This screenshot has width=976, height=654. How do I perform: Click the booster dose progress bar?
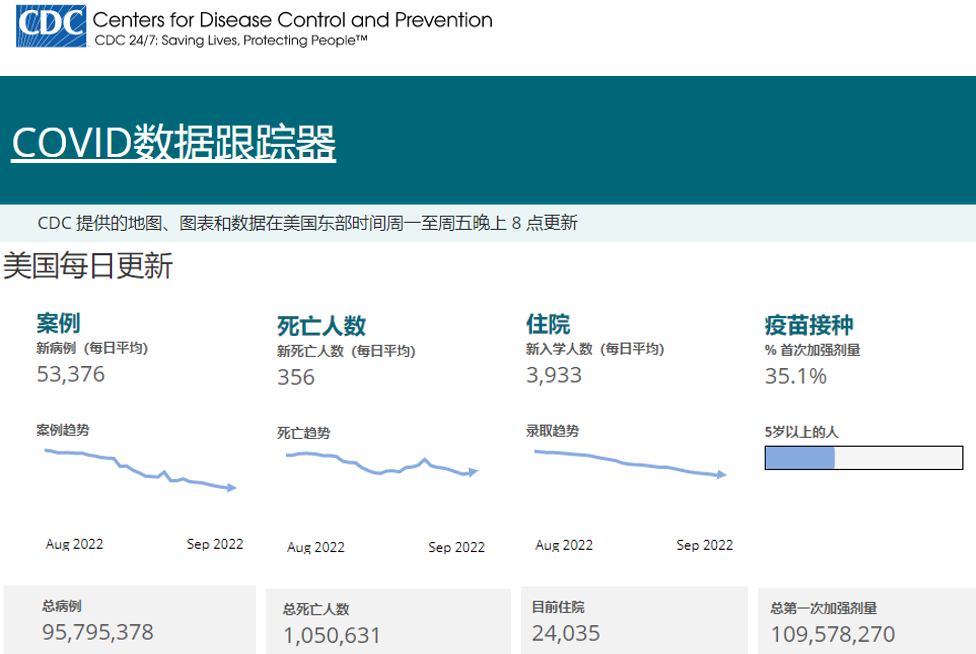click(x=864, y=458)
